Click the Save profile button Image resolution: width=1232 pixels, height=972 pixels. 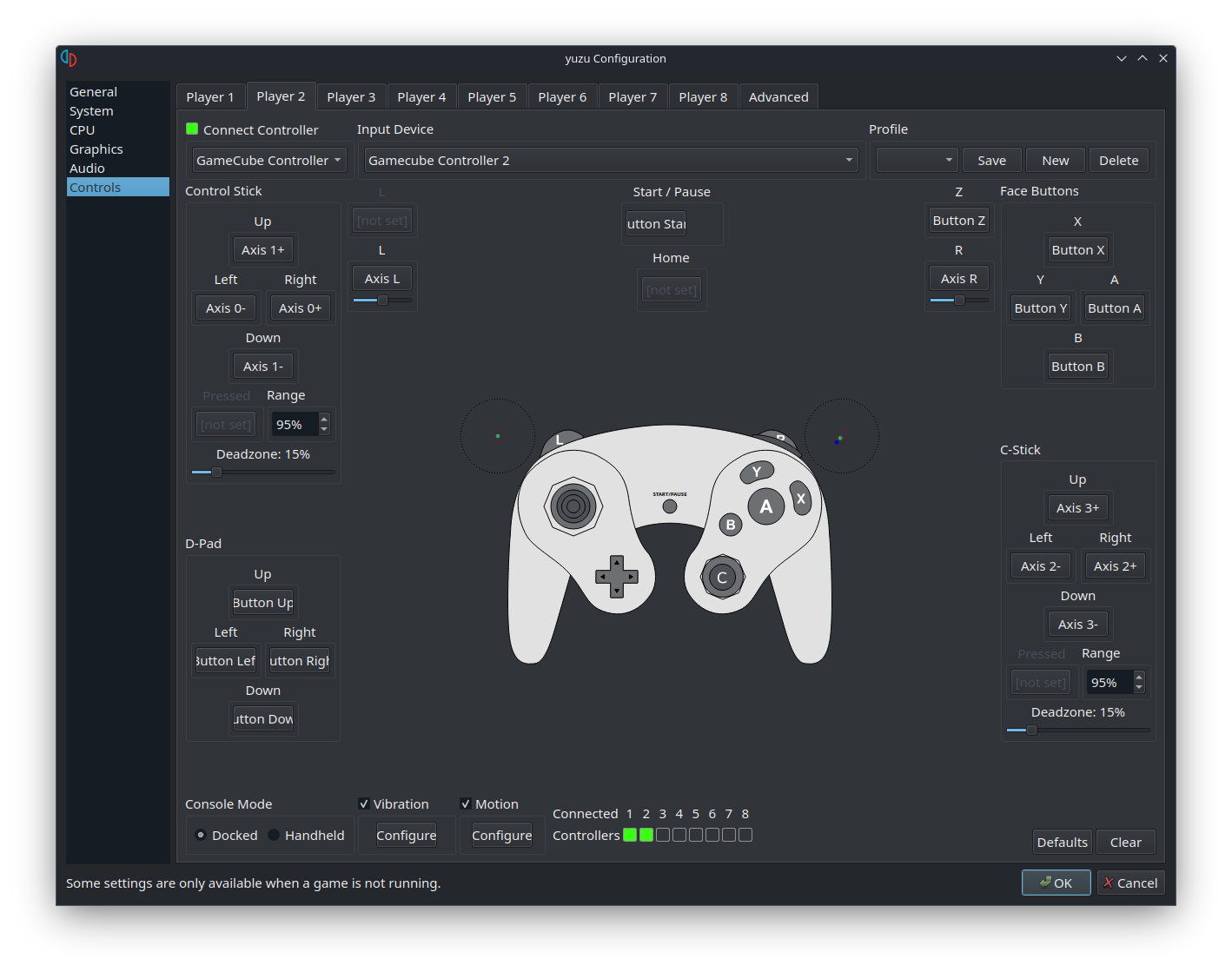991,160
